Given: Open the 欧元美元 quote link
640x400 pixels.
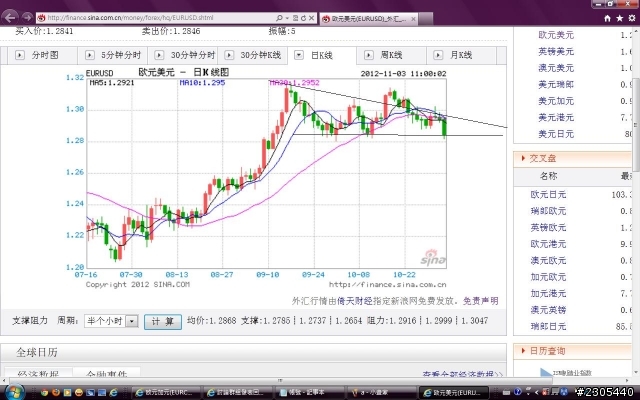Looking at the screenshot, I should [556, 35].
